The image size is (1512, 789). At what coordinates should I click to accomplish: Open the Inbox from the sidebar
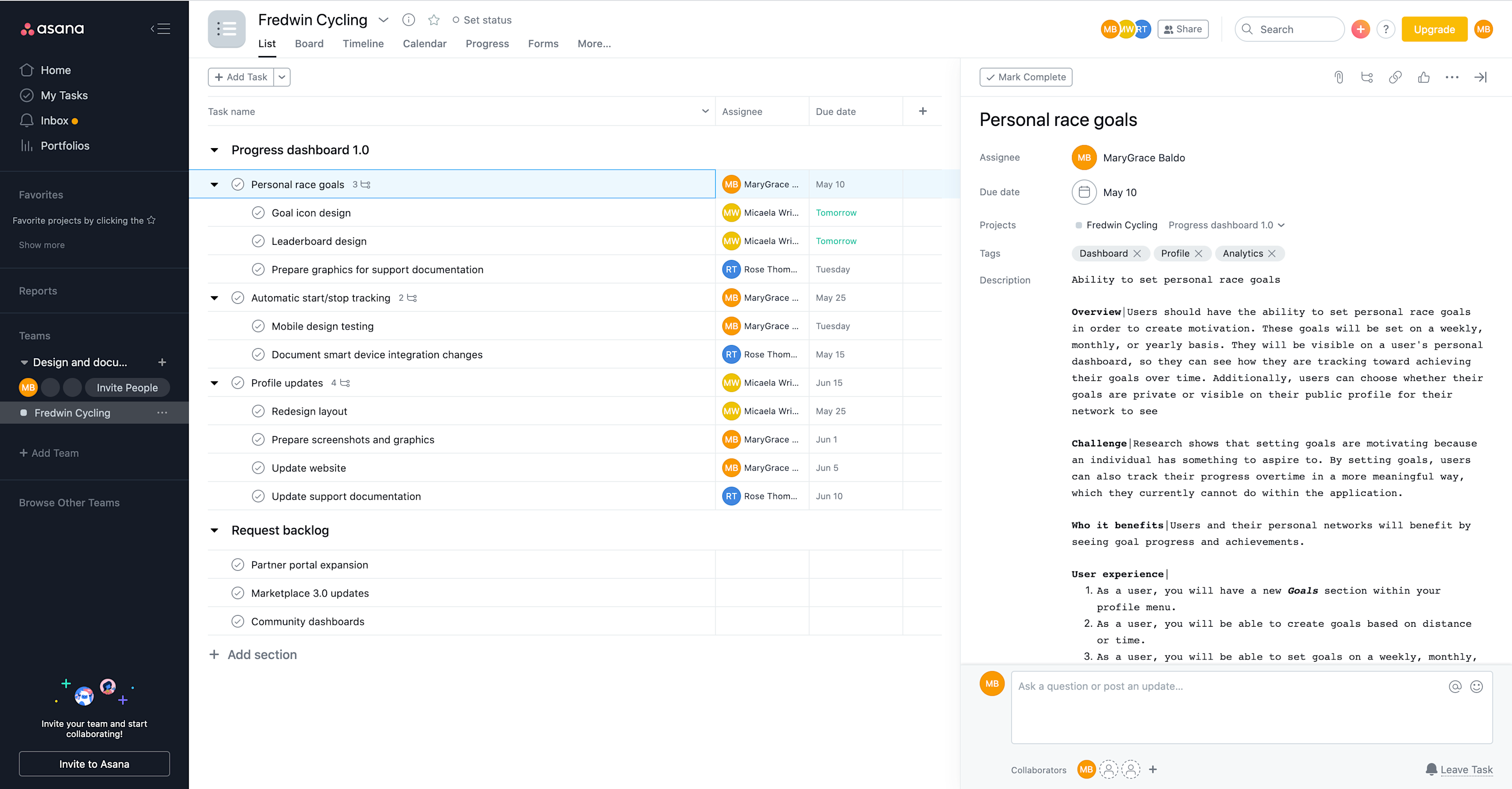click(x=54, y=120)
